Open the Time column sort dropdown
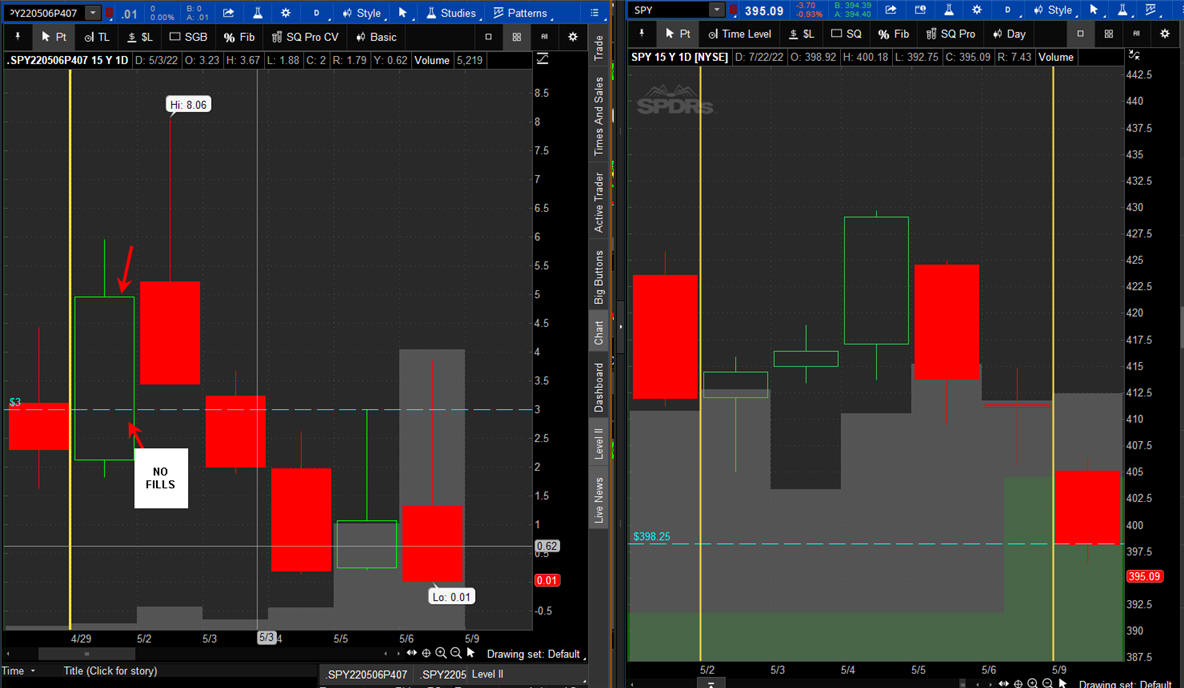1184x688 pixels. (x=32, y=671)
